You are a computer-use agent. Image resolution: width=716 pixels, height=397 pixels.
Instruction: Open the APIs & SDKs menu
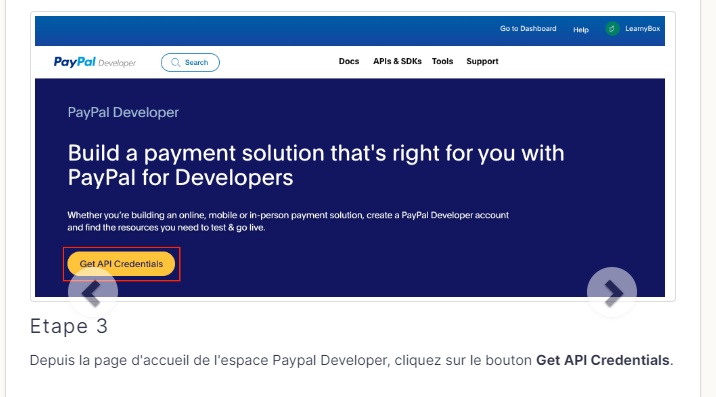click(x=397, y=61)
